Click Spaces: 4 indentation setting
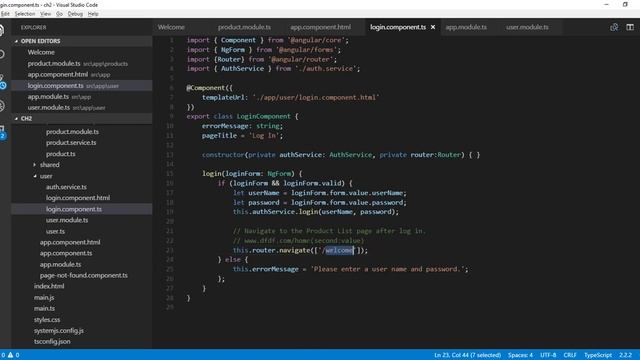 [520, 355]
